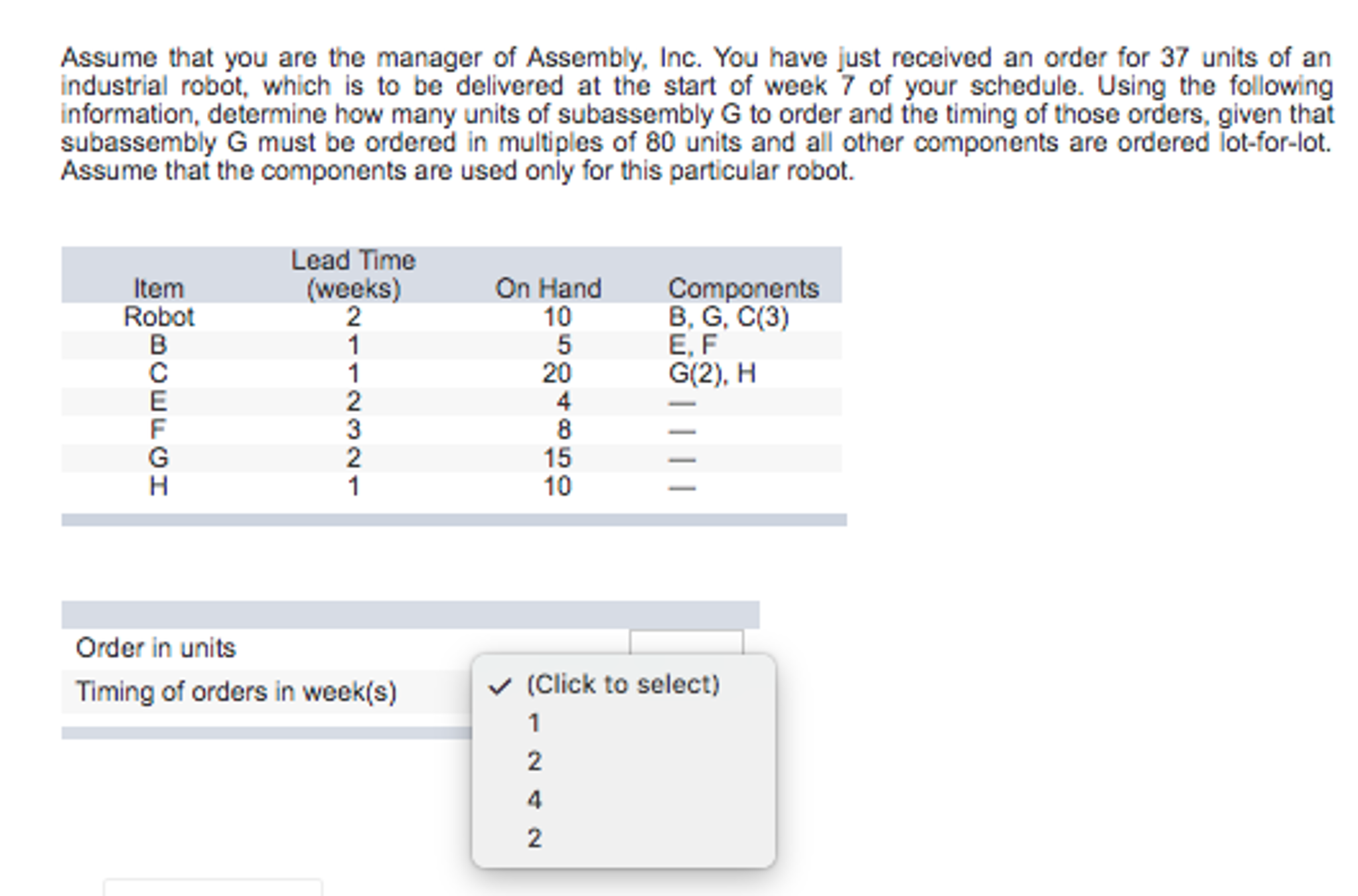Click the partially visible box at bottom left

[x=213, y=887]
